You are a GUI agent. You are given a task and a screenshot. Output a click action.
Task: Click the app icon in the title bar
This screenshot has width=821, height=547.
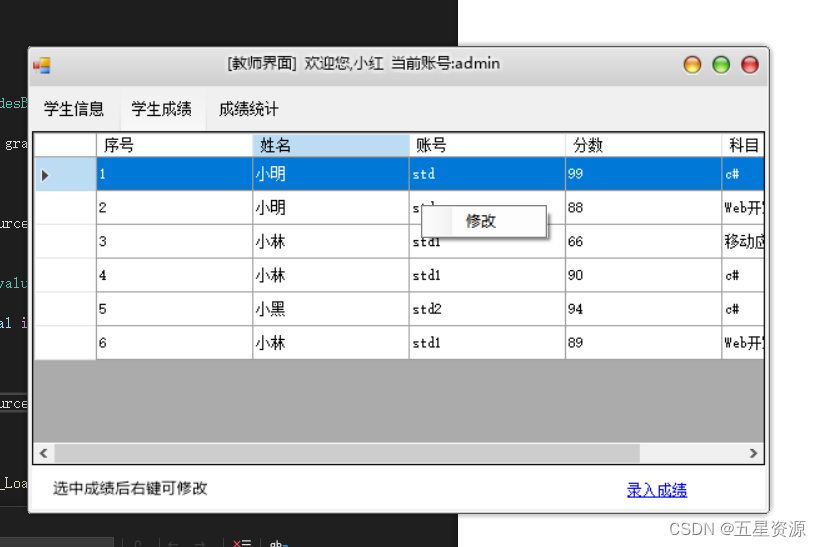click(42, 65)
